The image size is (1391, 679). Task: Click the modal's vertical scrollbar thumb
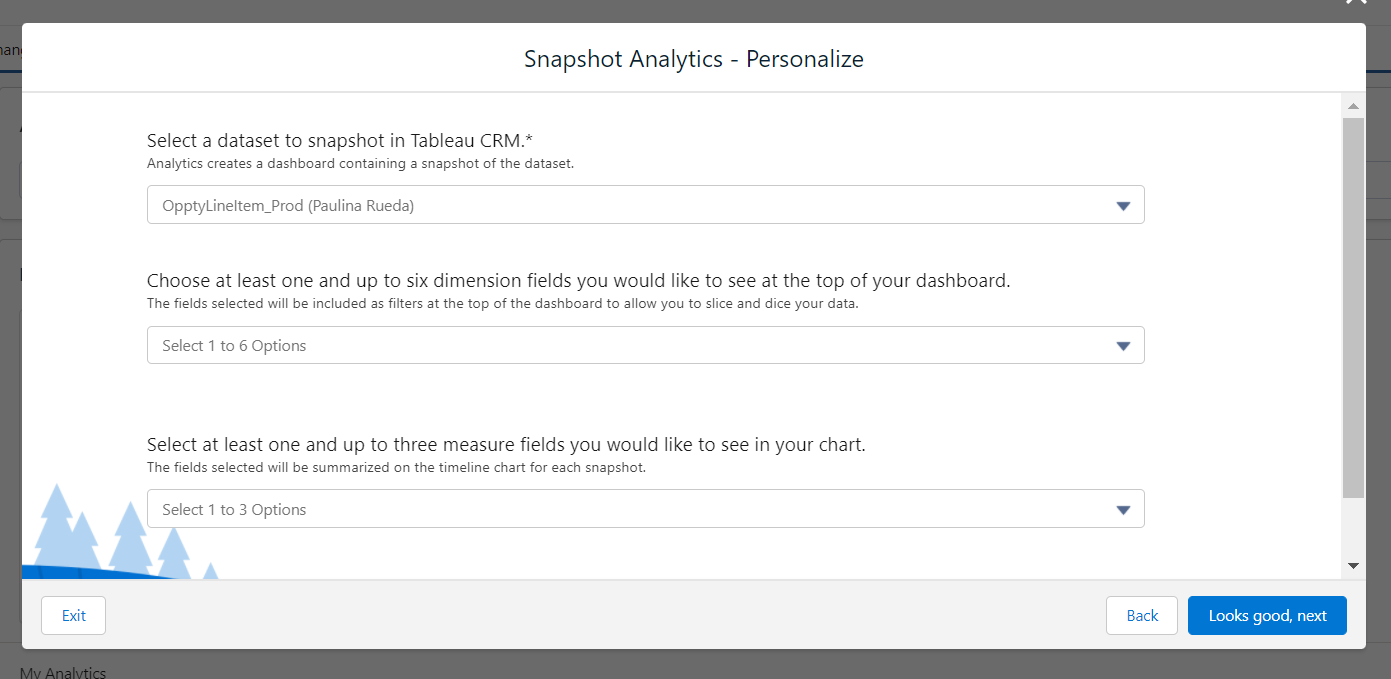click(1353, 307)
